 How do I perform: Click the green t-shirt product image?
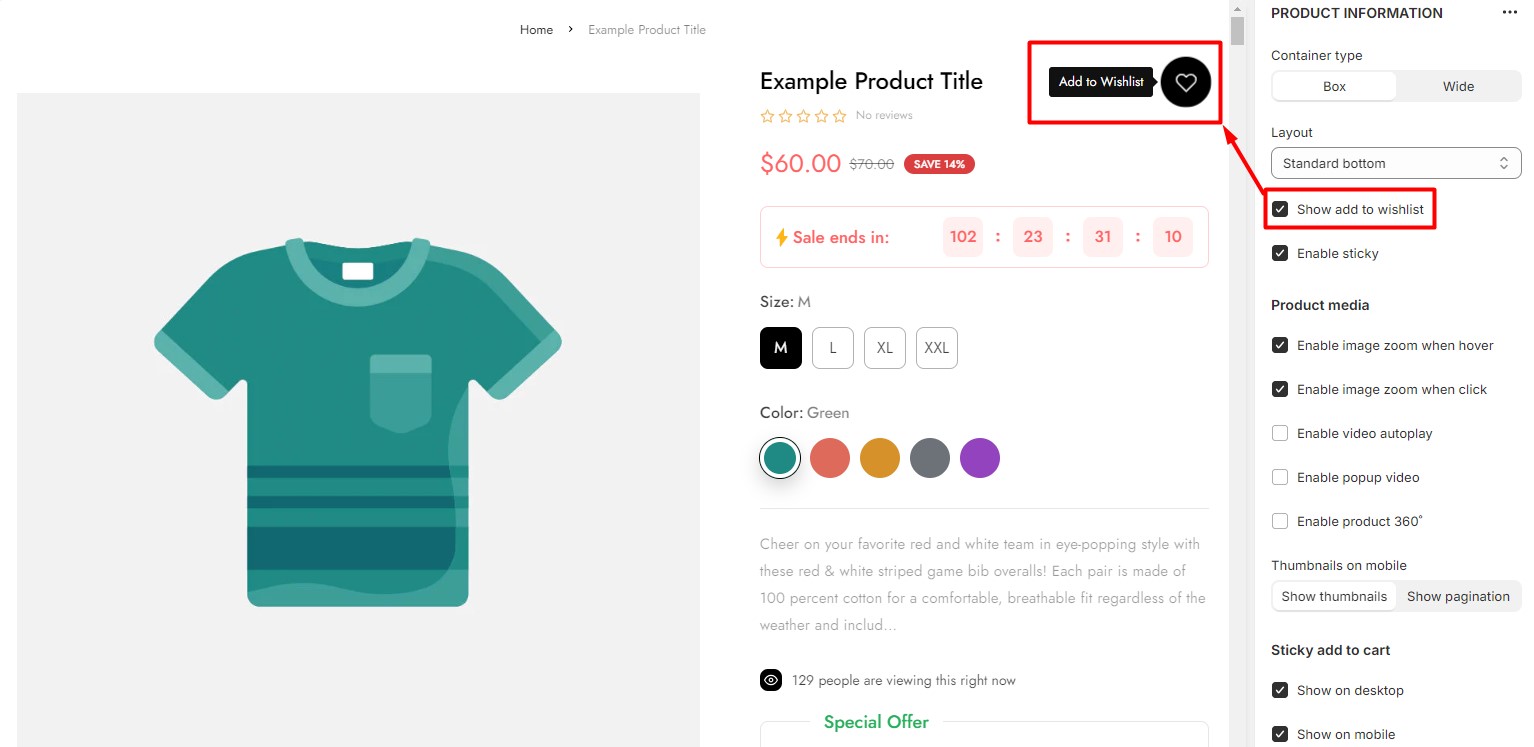[x=358, y=420]
